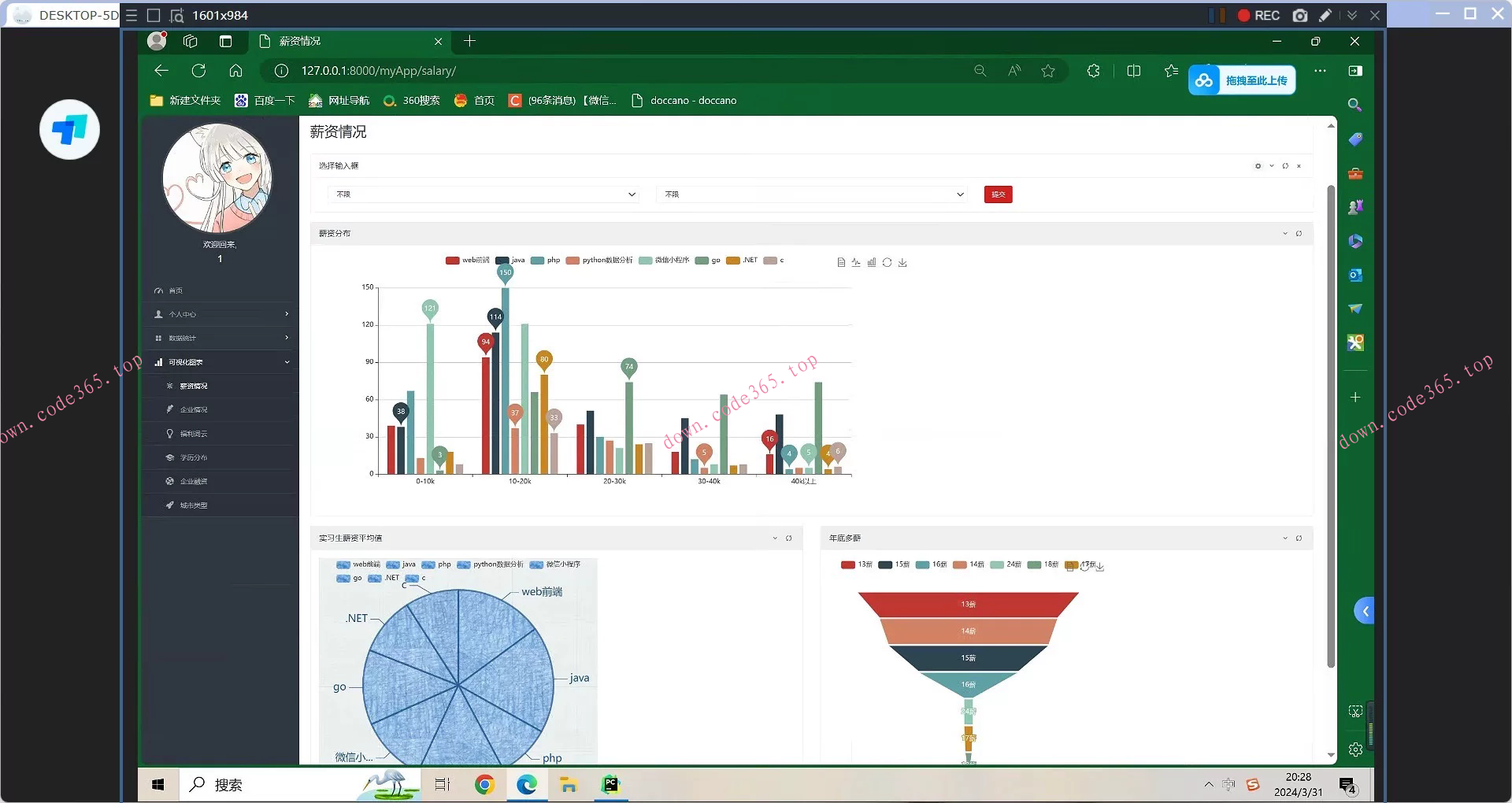
Task: Toggle the .NET legend in bar chart
Action: pyautogui.click(x=742, y=261)
